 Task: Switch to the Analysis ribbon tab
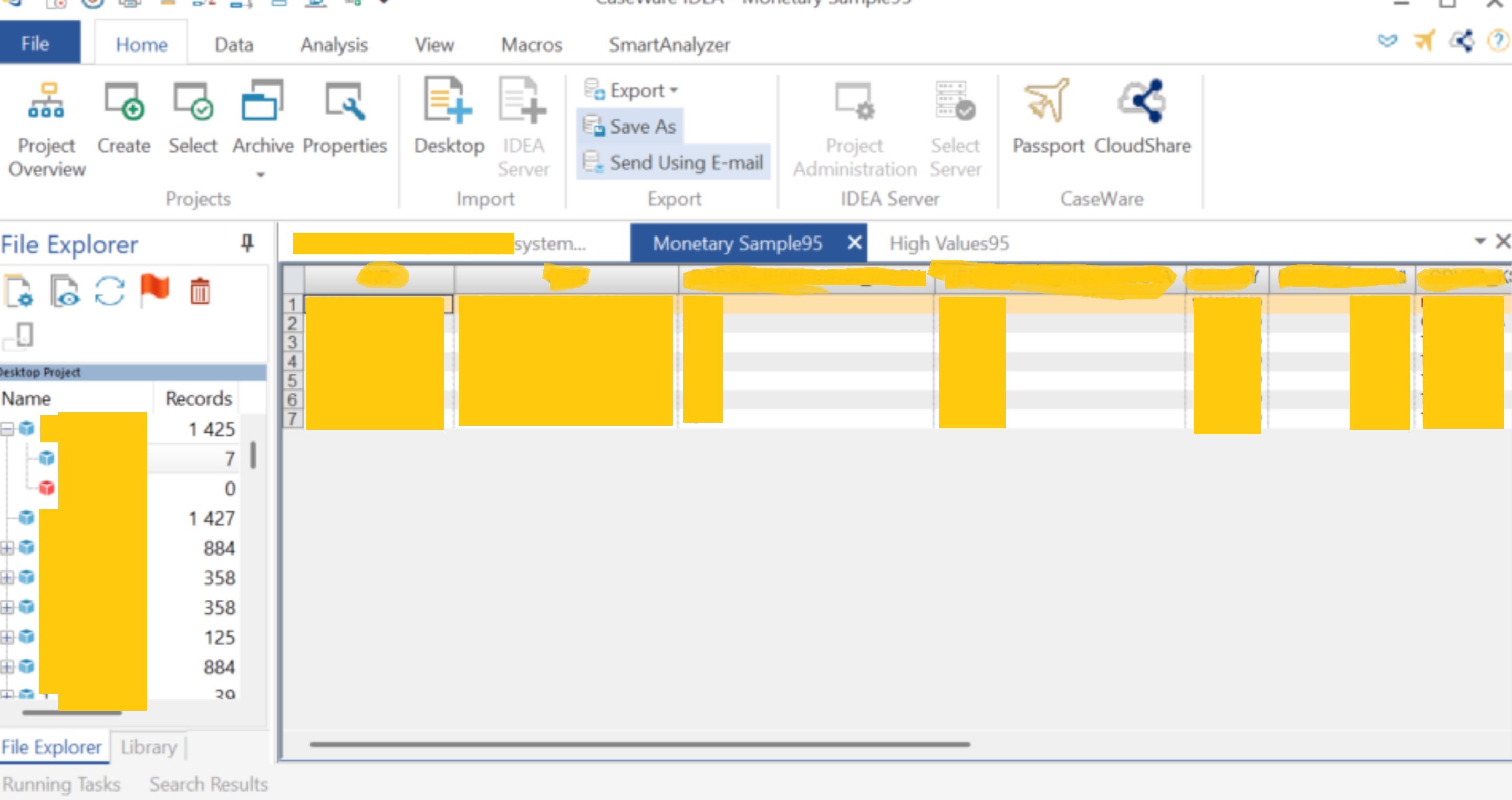pyautogui.click(x=334, y=45)
